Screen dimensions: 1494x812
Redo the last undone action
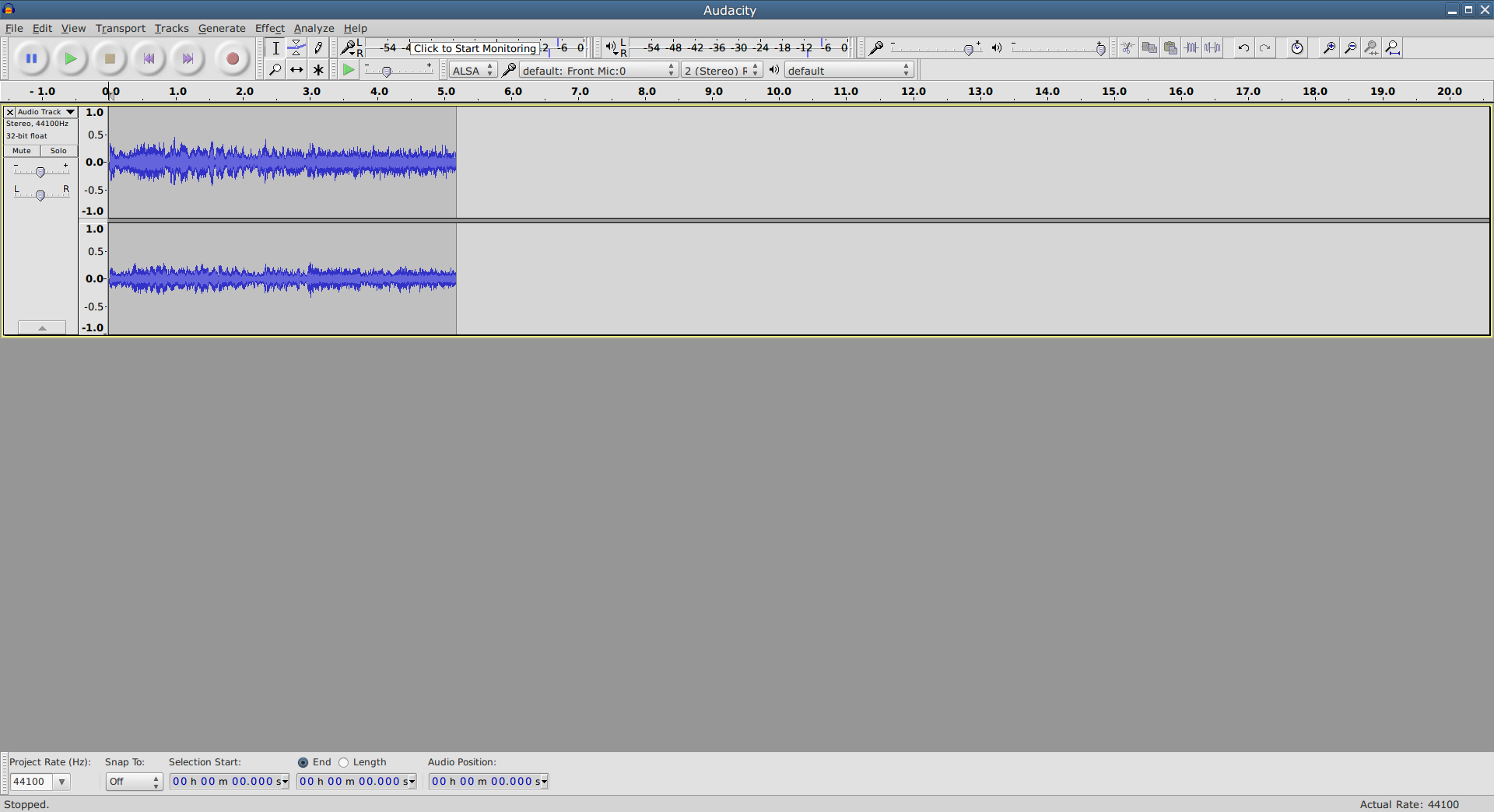[1265, 48]
